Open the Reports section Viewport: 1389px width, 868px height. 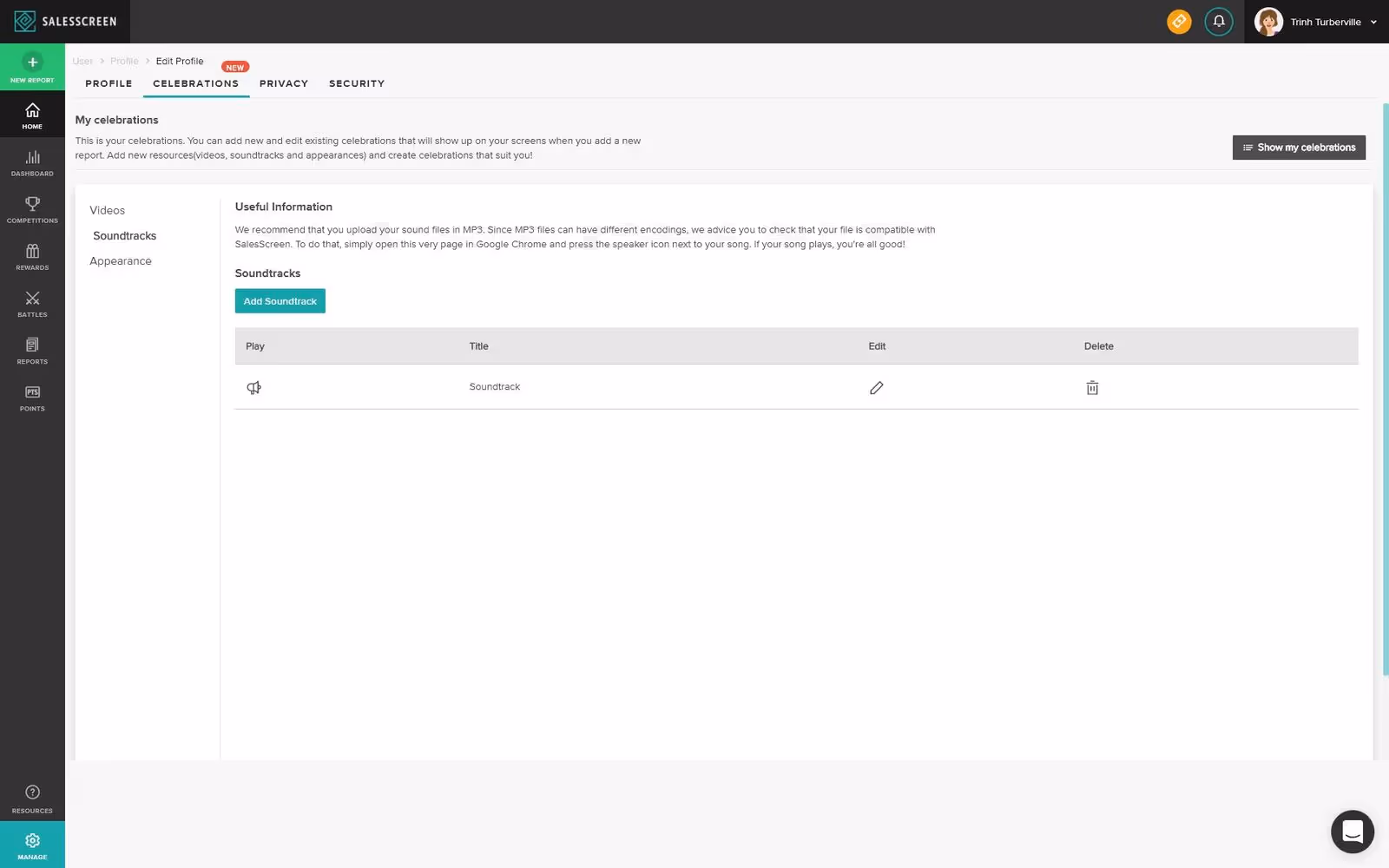[32, 351]
